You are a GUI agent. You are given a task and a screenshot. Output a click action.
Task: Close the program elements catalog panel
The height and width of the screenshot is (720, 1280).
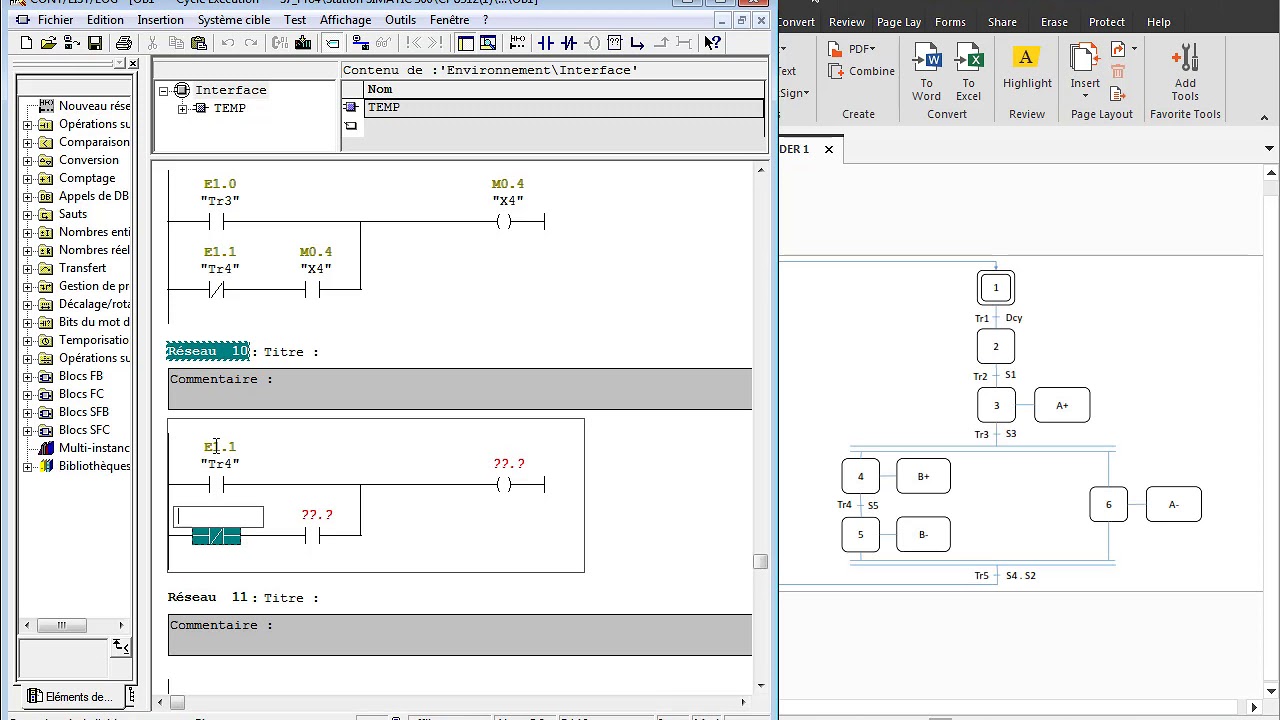pyautogui.click(x=133, y=64)
